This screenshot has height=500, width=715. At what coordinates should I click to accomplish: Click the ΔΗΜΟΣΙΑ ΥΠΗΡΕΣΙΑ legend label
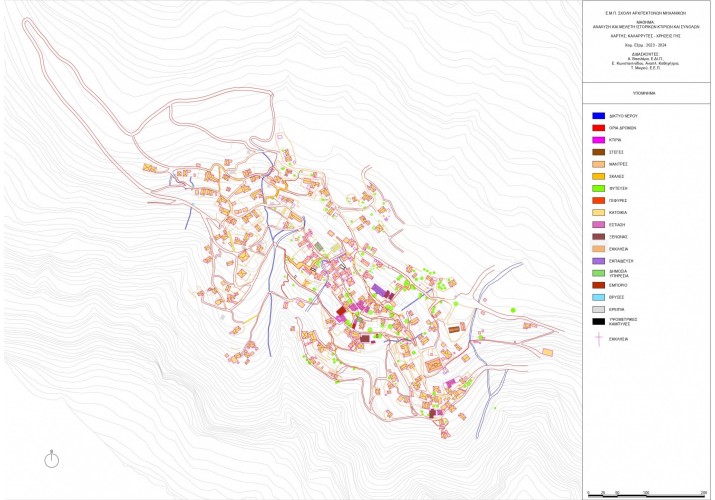pos(619,273)
